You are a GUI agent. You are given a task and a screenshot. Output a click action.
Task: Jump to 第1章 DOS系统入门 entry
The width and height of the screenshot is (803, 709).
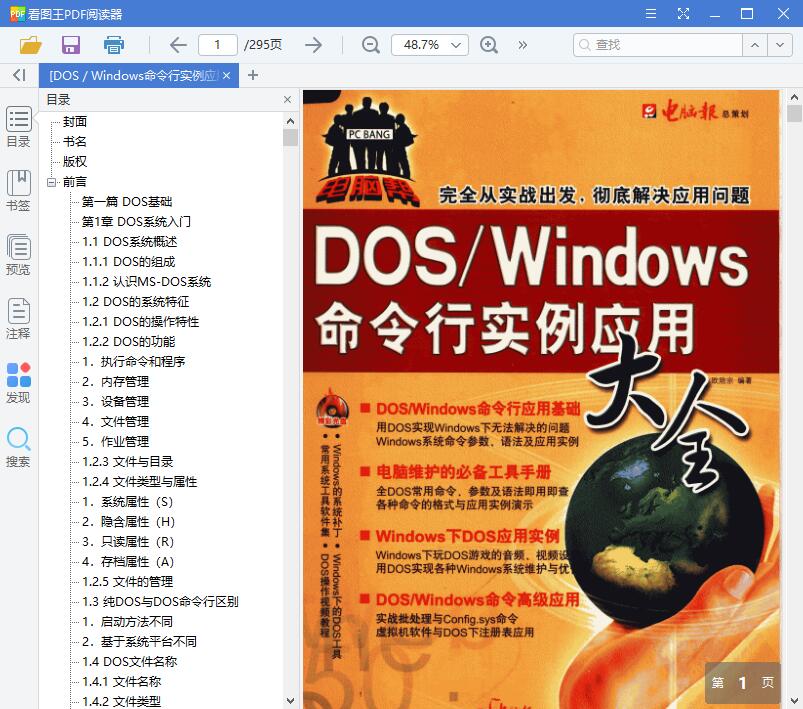tap(136, 222)
